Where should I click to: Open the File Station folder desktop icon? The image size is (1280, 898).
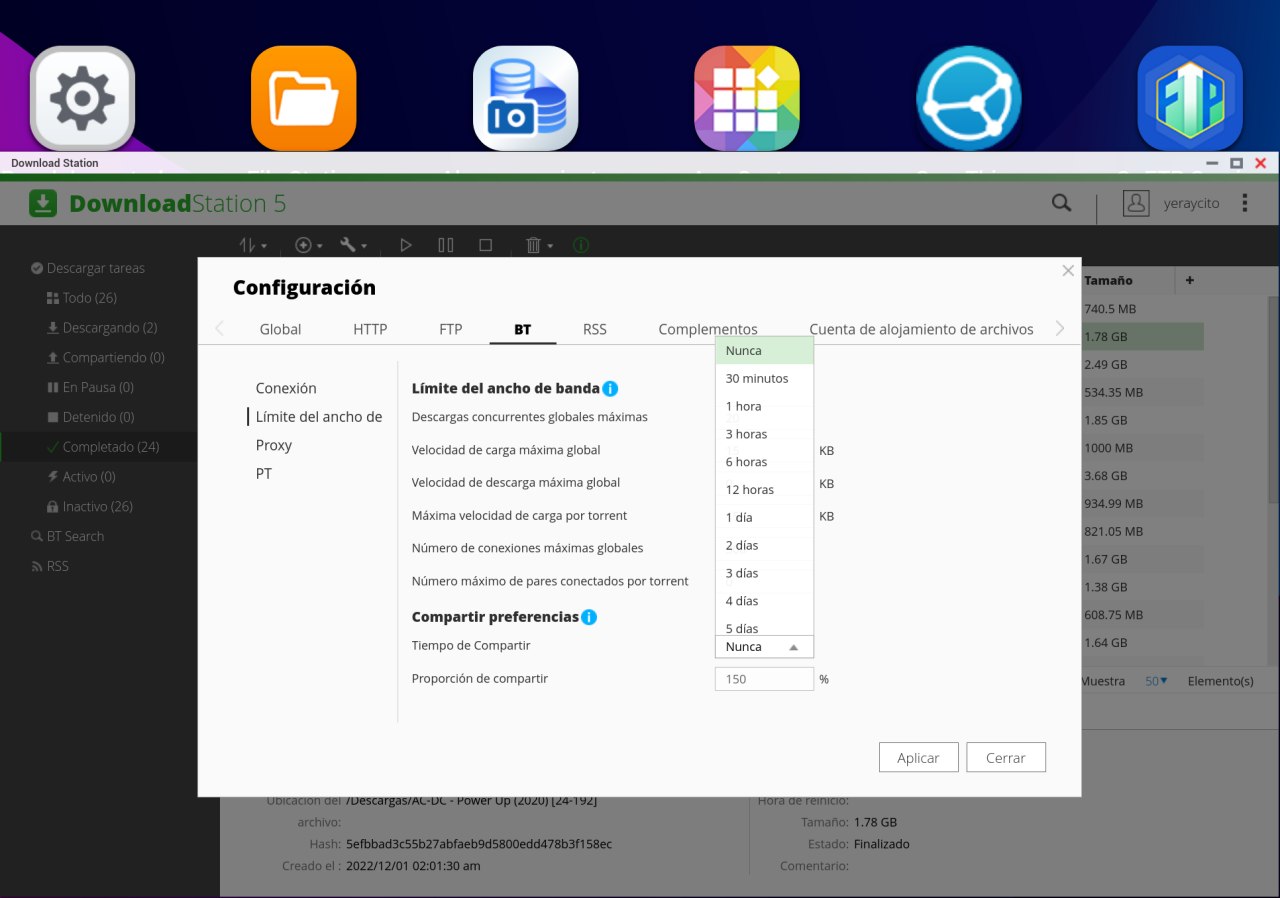(x=304, y=98)
